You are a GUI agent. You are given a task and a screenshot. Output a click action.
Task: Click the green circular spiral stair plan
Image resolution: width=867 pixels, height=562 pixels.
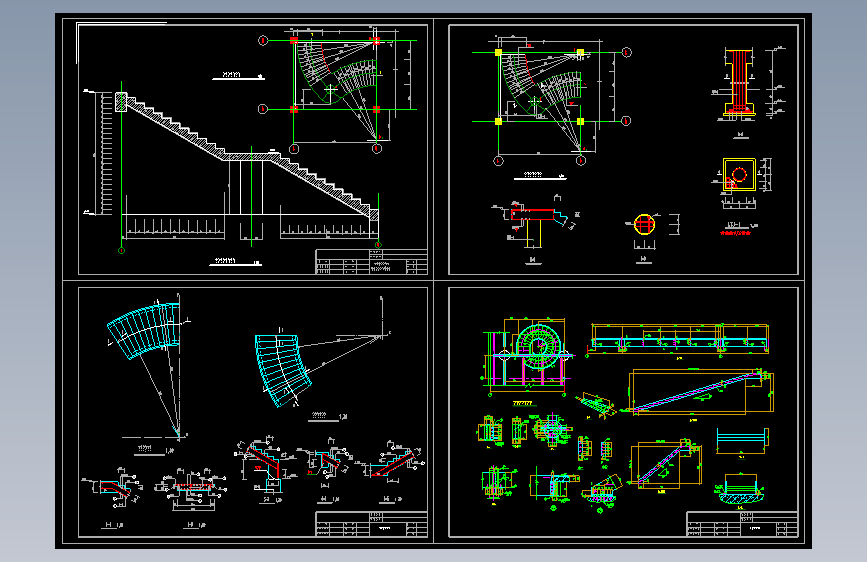(x=537, y=346)
